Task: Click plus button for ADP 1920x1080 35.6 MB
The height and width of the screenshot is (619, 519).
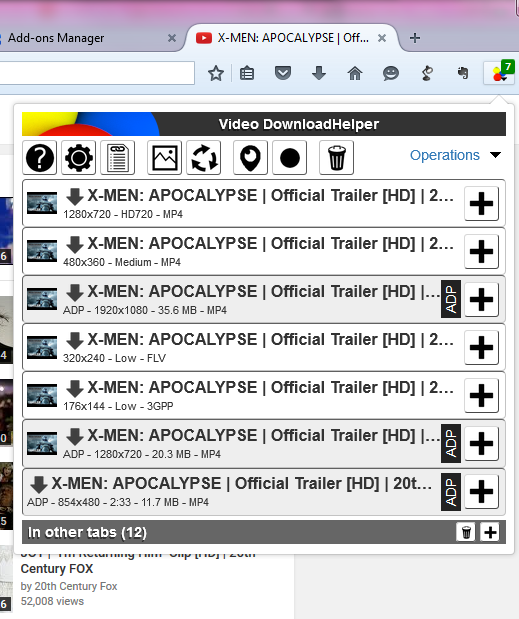Action: [x=482, y=299]
